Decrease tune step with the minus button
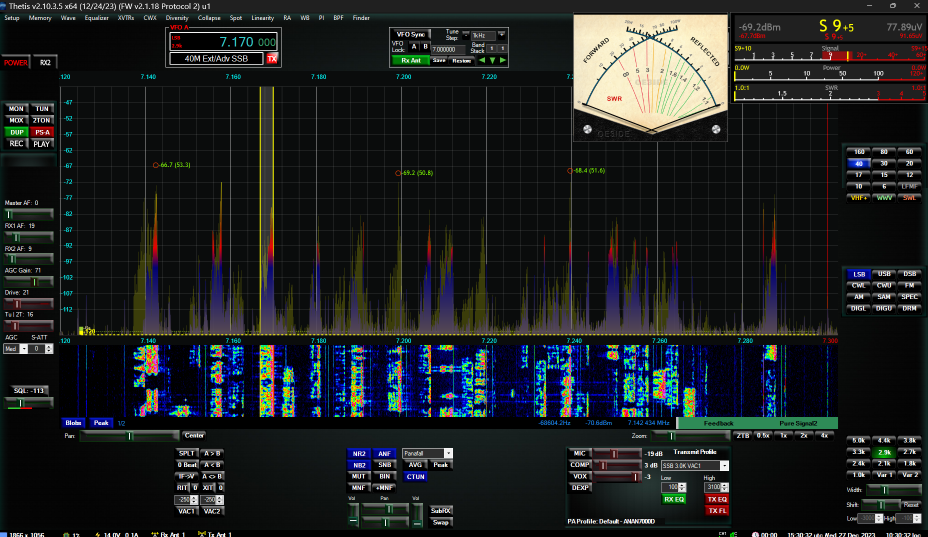 click(465, 35)
